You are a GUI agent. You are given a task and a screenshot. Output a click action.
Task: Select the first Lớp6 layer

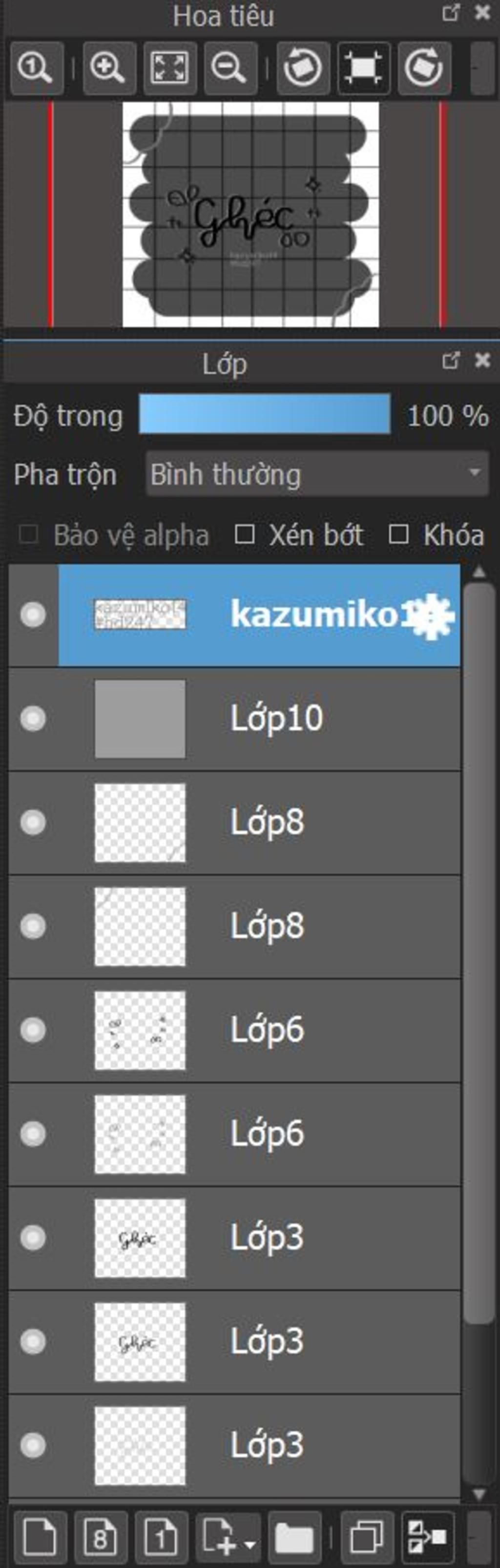[x=235, y=1030]
